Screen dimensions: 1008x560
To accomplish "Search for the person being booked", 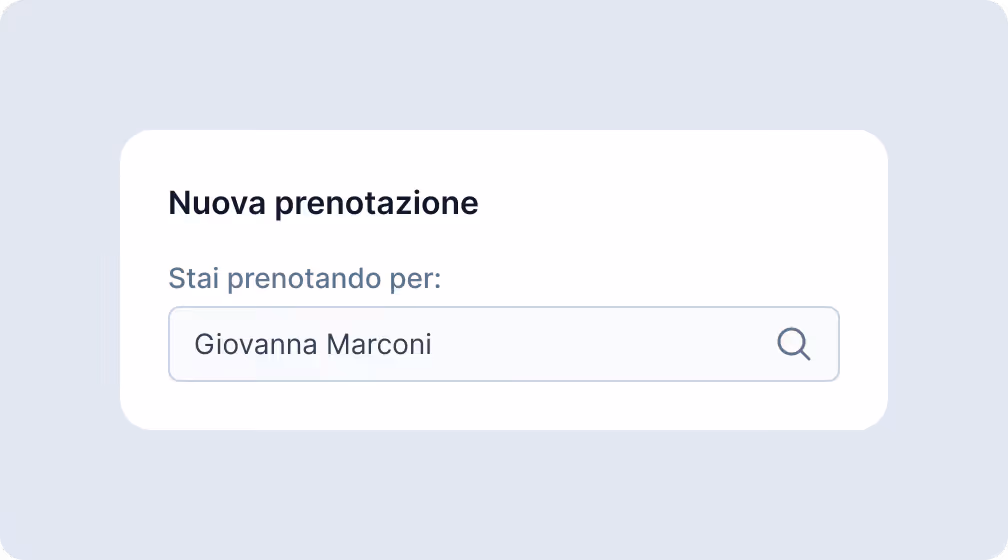I will pyautogui.click(x=793, y=344).
